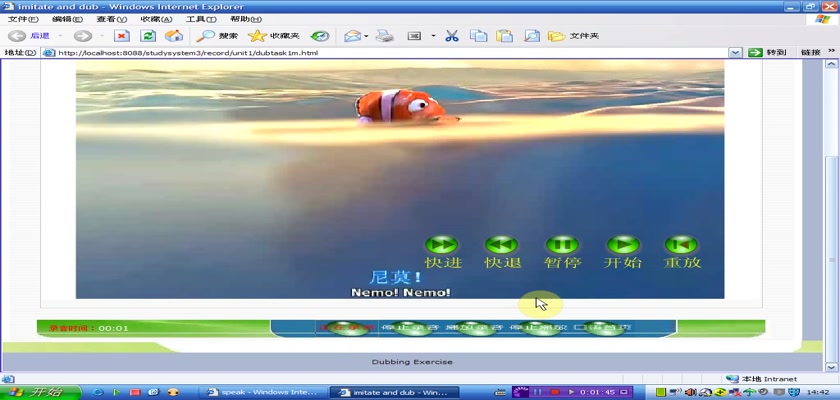Select imitate and dub taskbar item
Screen dimensions: 840x400
[x=394, y=393]
